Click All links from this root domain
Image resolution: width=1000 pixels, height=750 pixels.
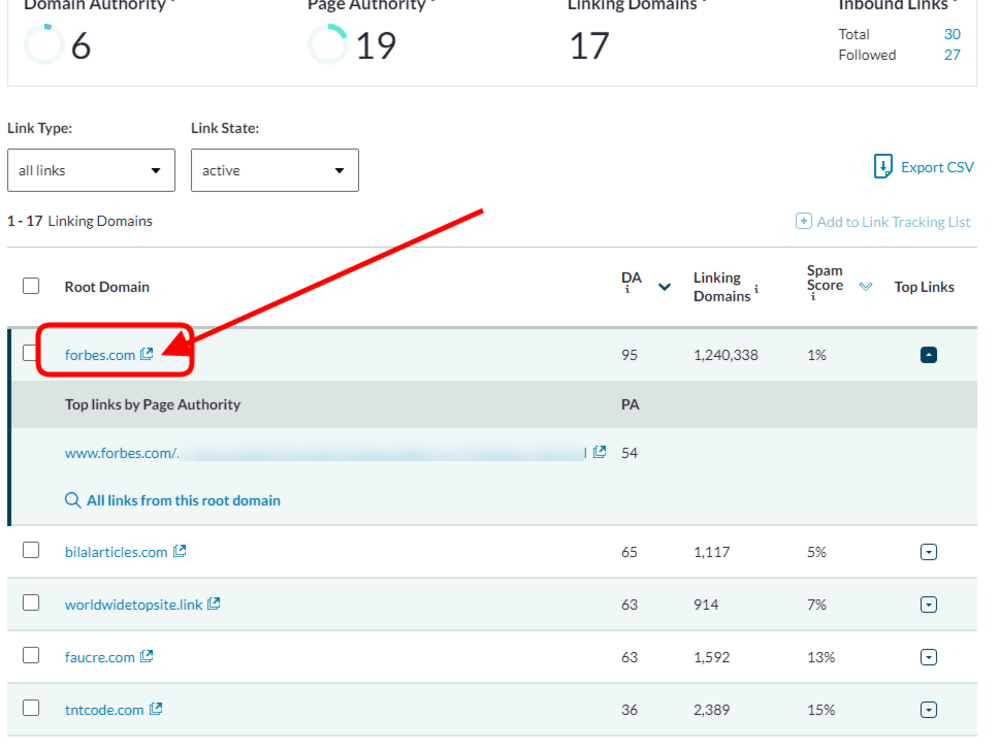click(x=184, y=501)
